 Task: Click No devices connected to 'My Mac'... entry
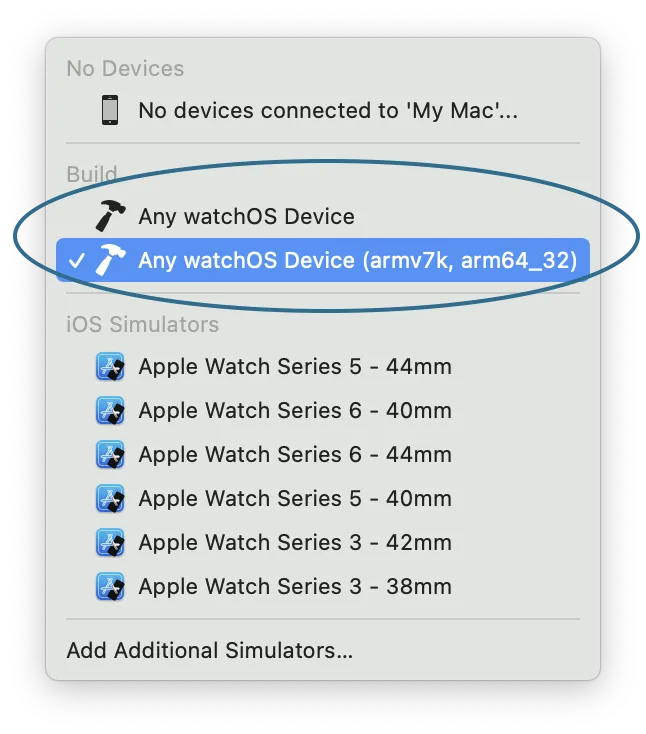pos(323,110)
